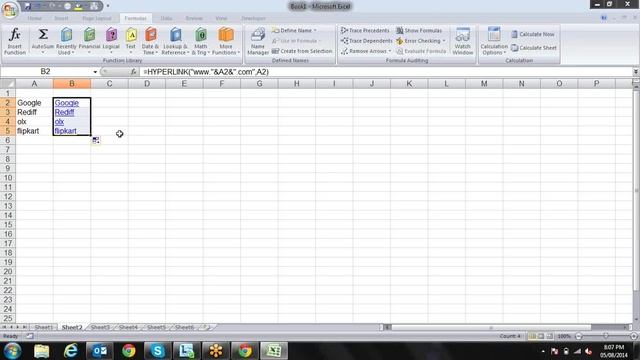640x360 pixels.
Task: Open the Developer ribbon tab
Action: [253, 18]
